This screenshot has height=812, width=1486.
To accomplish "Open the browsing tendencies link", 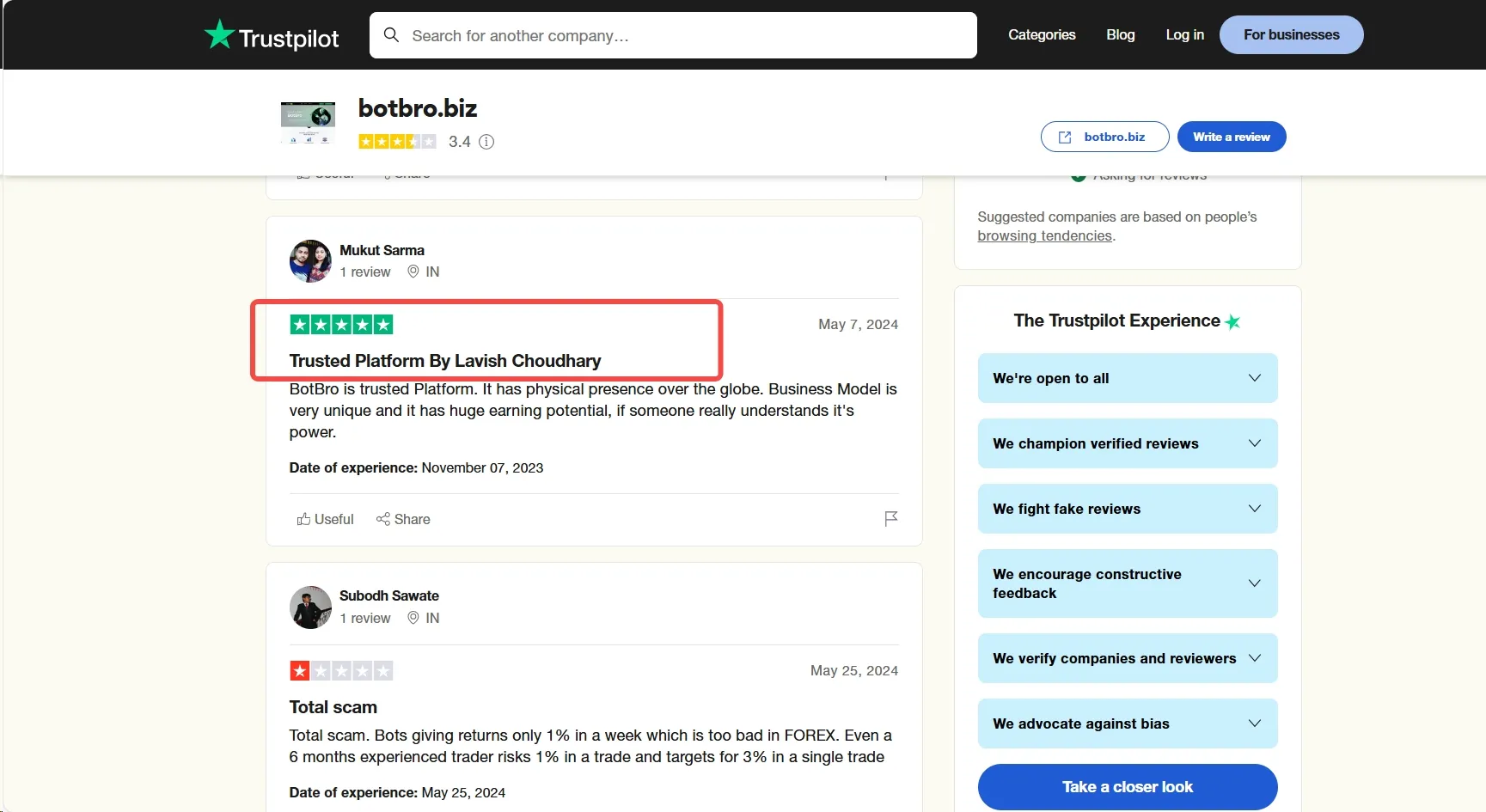I will click(1045, 236).
